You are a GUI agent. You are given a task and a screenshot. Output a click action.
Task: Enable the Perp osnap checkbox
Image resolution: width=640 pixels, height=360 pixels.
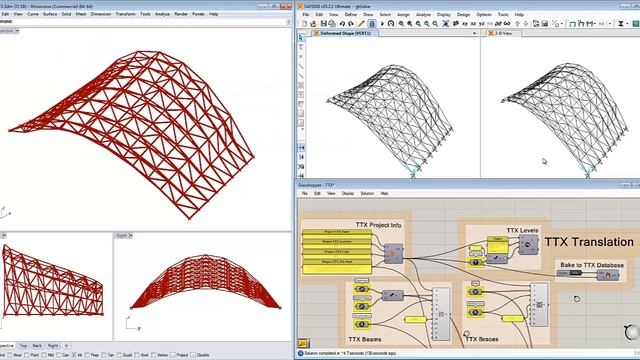click(87, 355)
